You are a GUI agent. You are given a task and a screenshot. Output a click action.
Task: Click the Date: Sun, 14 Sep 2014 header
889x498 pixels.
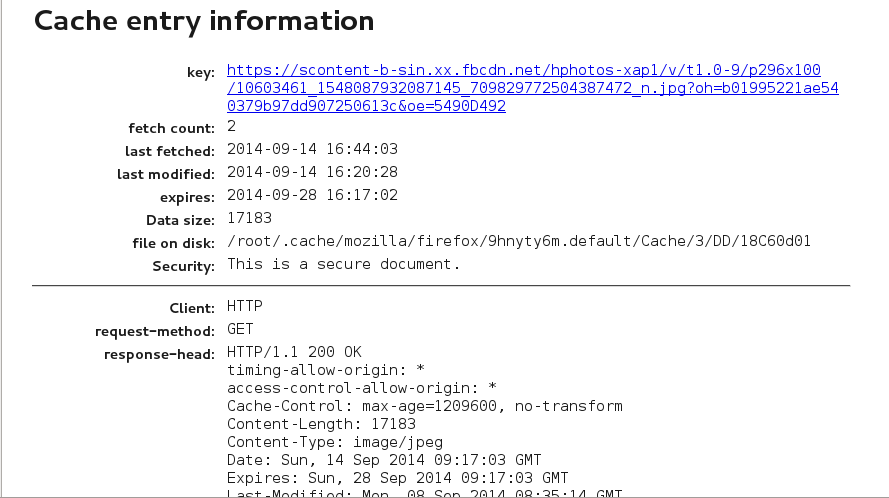click(x=384, y=460)
